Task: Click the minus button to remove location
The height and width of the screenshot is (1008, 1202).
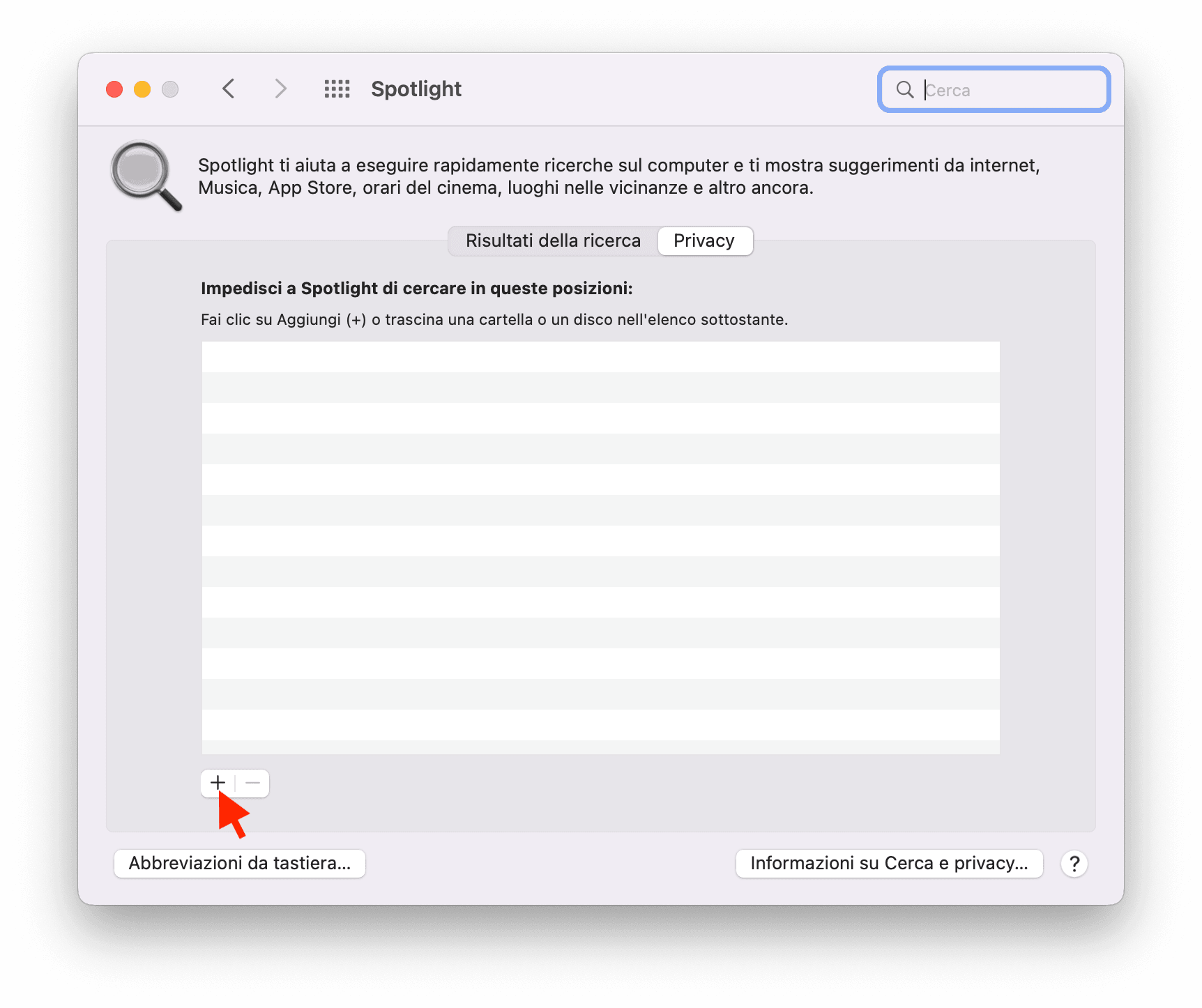Action: tap(252, 783)
